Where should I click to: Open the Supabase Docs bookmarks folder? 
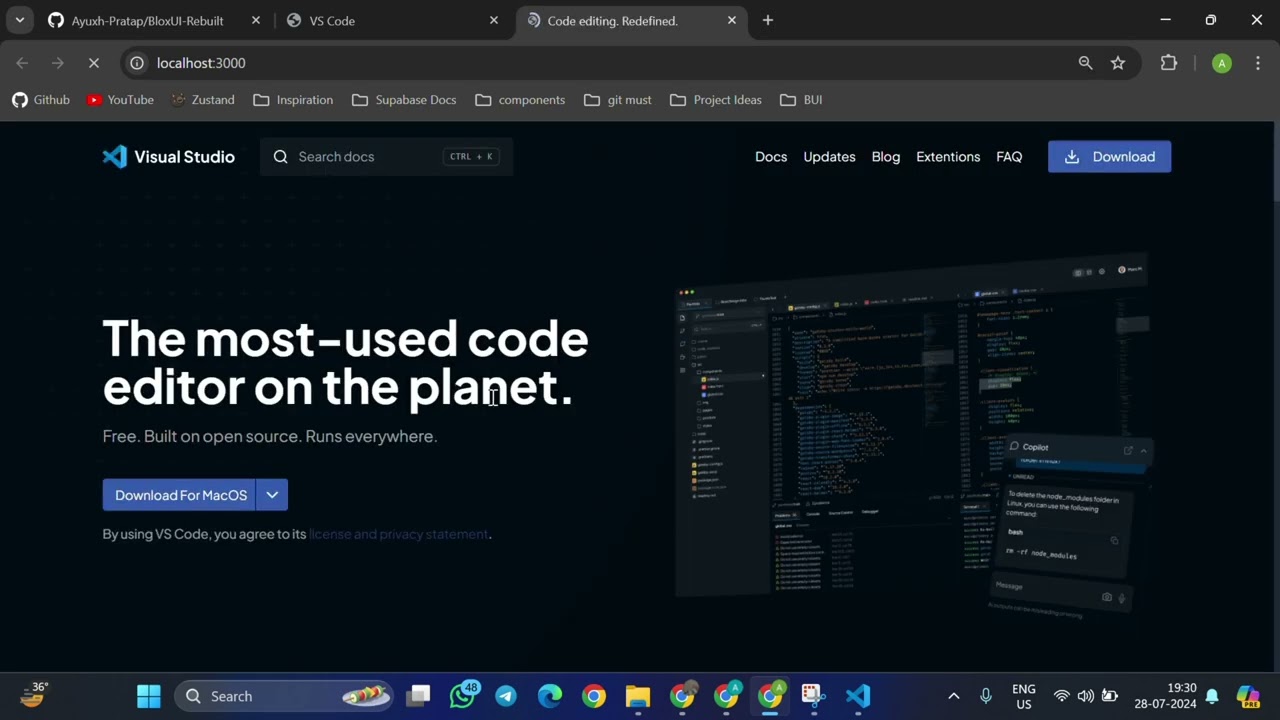coord(404,100)
